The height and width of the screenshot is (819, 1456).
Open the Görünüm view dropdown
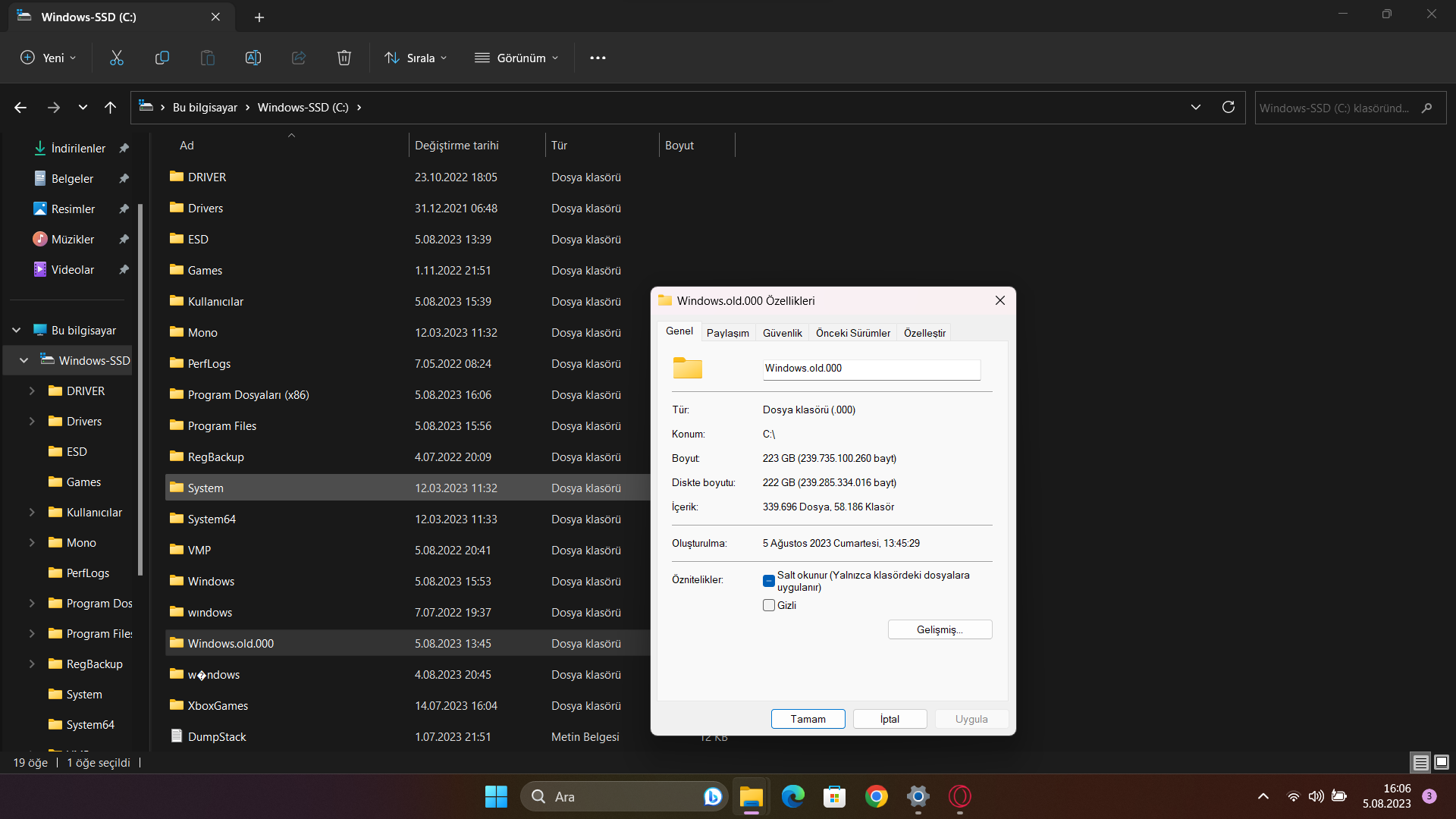516,58
